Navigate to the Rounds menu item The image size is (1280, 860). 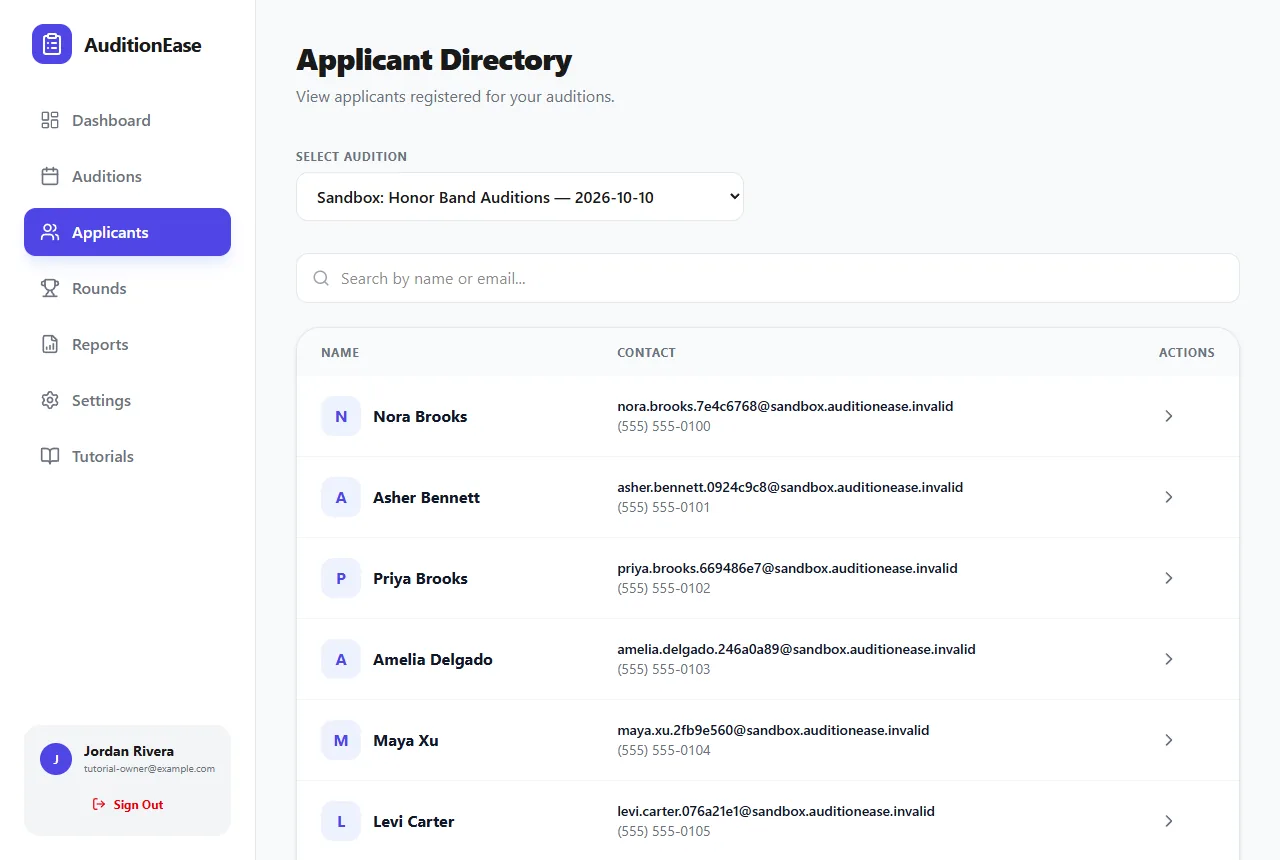click(127, 288)
